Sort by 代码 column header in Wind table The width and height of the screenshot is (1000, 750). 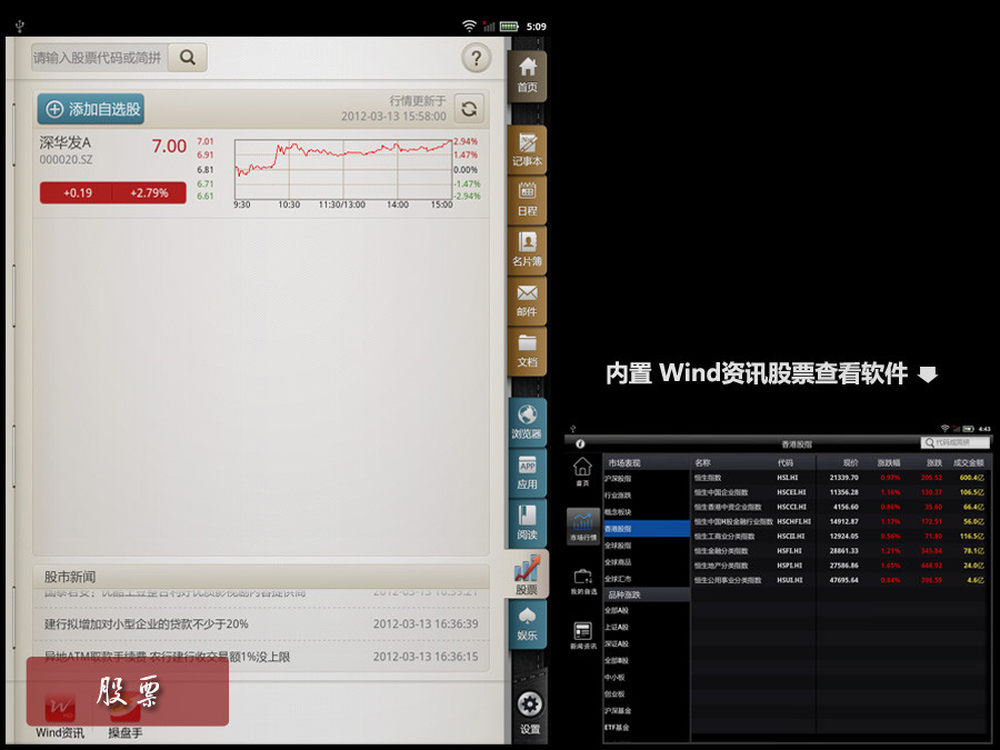[785, 462]
